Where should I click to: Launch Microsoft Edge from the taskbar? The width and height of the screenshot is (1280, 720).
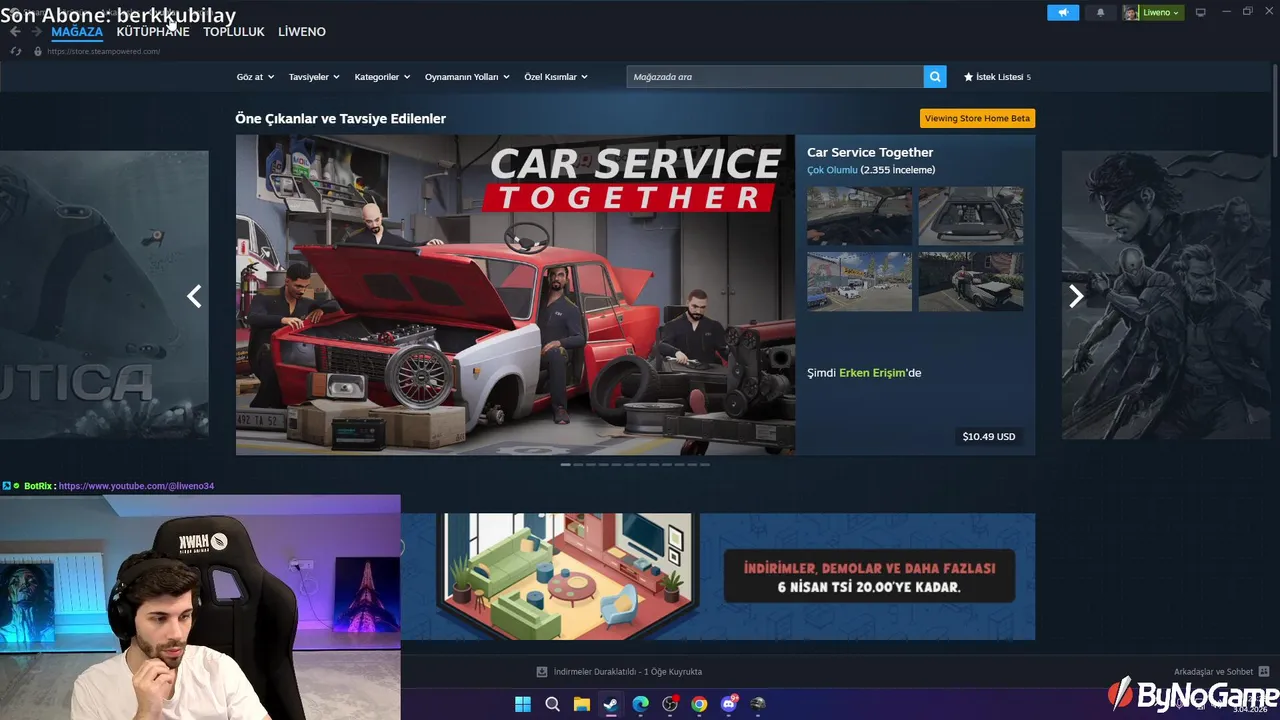(x=640, y=704)
